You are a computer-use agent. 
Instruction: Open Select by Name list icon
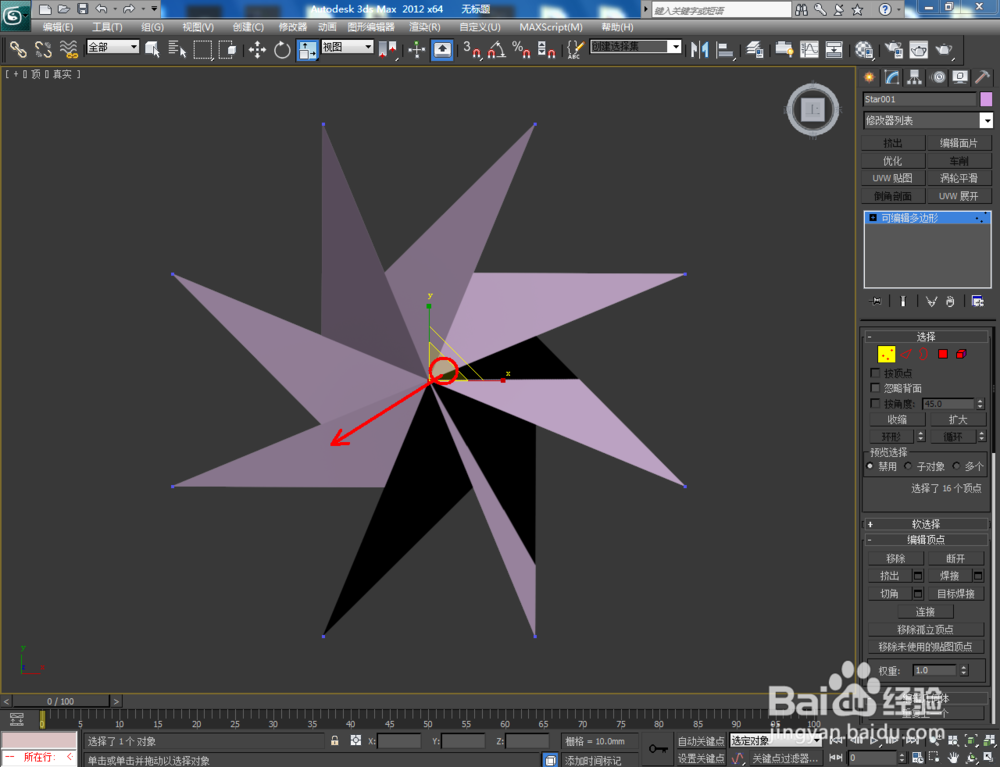coord(177,49)
